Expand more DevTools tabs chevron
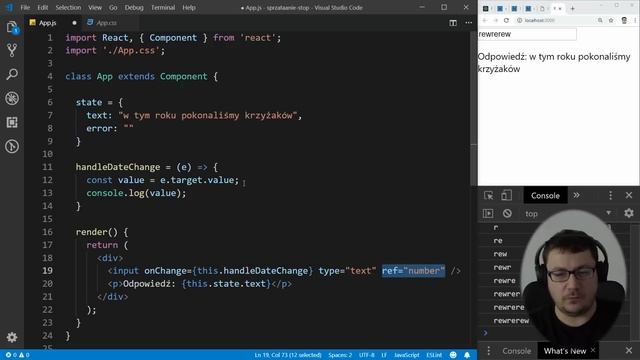Image resolution: width=640 pixels, height=360 pixels. click(x=576, y=195)
